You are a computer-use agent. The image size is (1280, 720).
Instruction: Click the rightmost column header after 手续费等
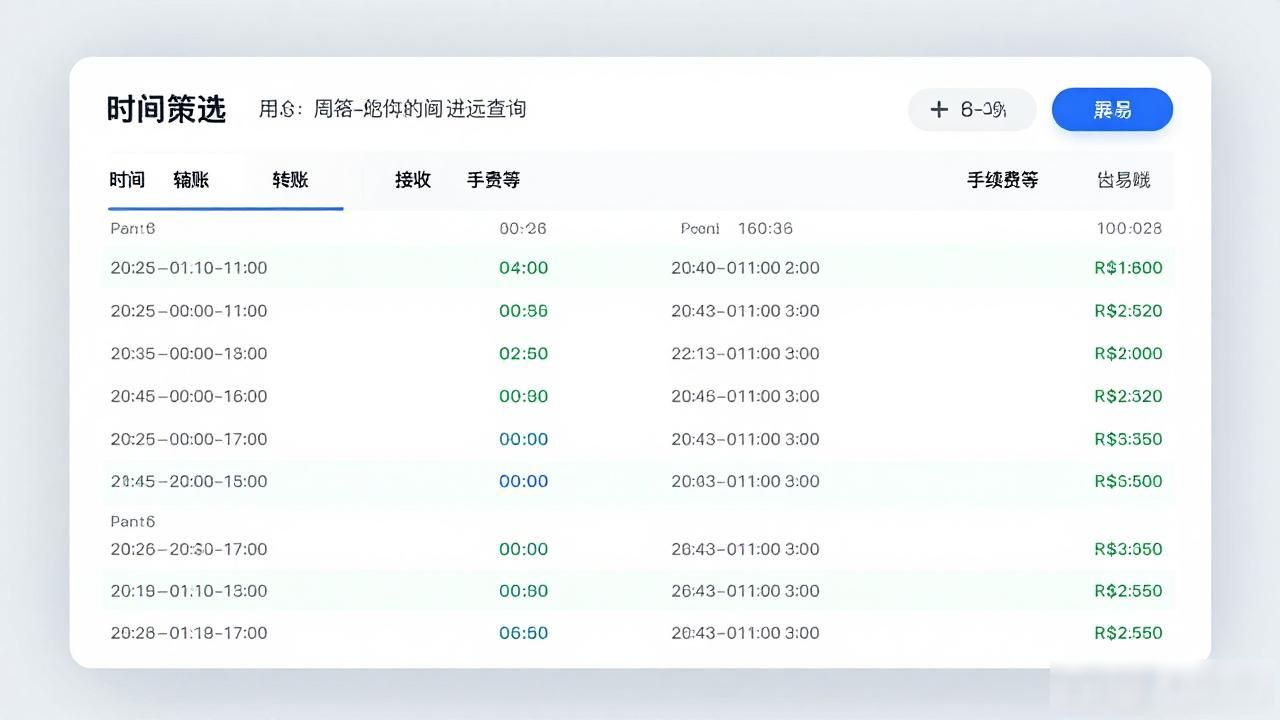pyautogui.click(x=1124, y=180)
